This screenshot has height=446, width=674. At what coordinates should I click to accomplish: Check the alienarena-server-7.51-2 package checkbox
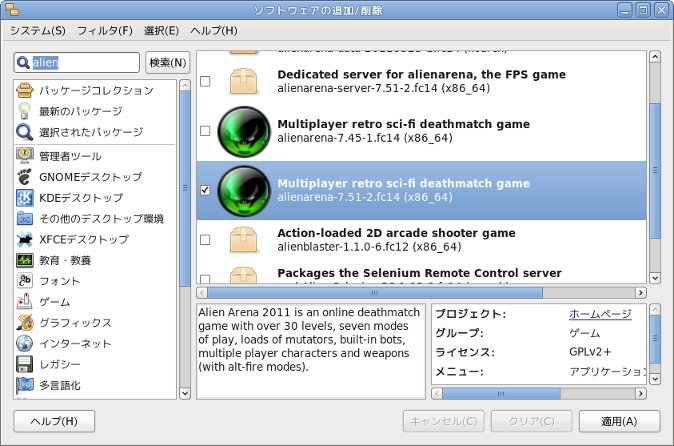(x=205, y=81)
